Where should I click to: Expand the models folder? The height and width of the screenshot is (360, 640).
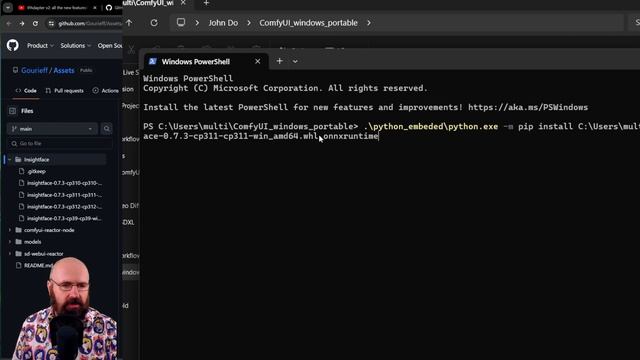pyautogui.click(x=10, y=242)
